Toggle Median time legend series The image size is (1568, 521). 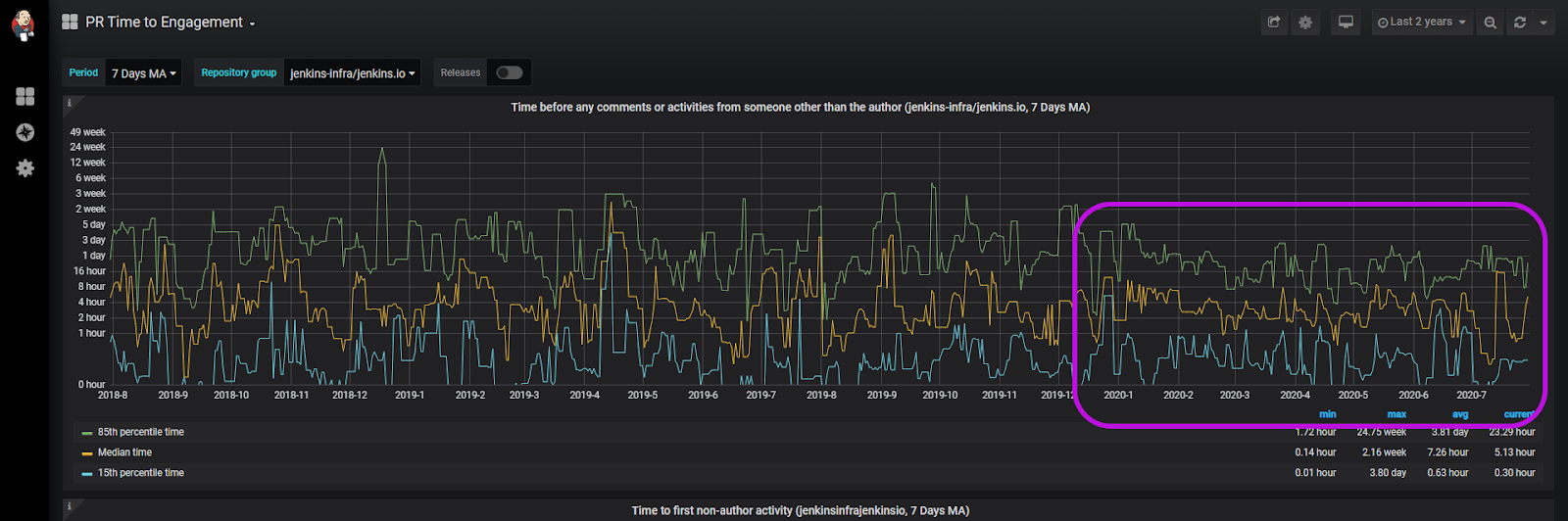124,452
